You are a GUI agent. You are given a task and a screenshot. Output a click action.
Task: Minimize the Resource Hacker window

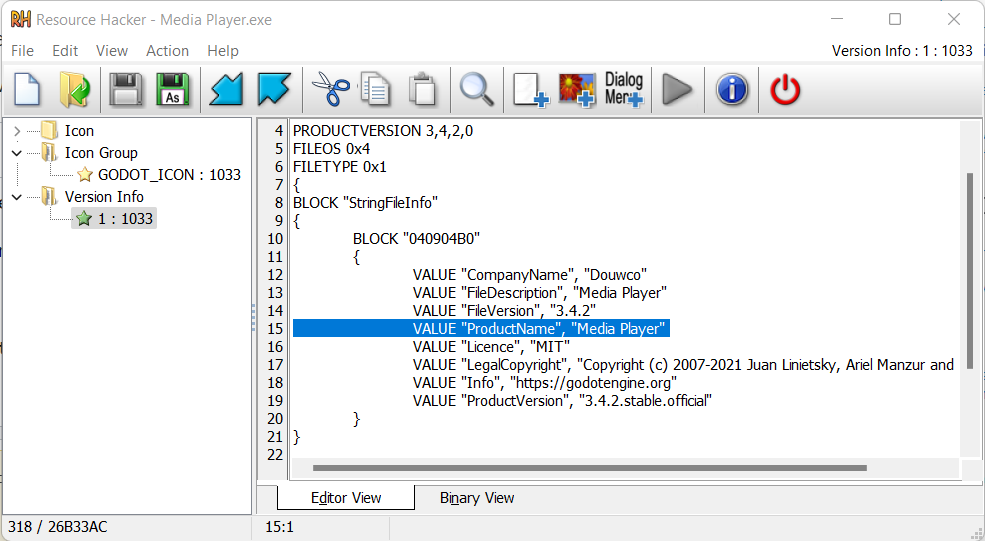pos(837,19)
